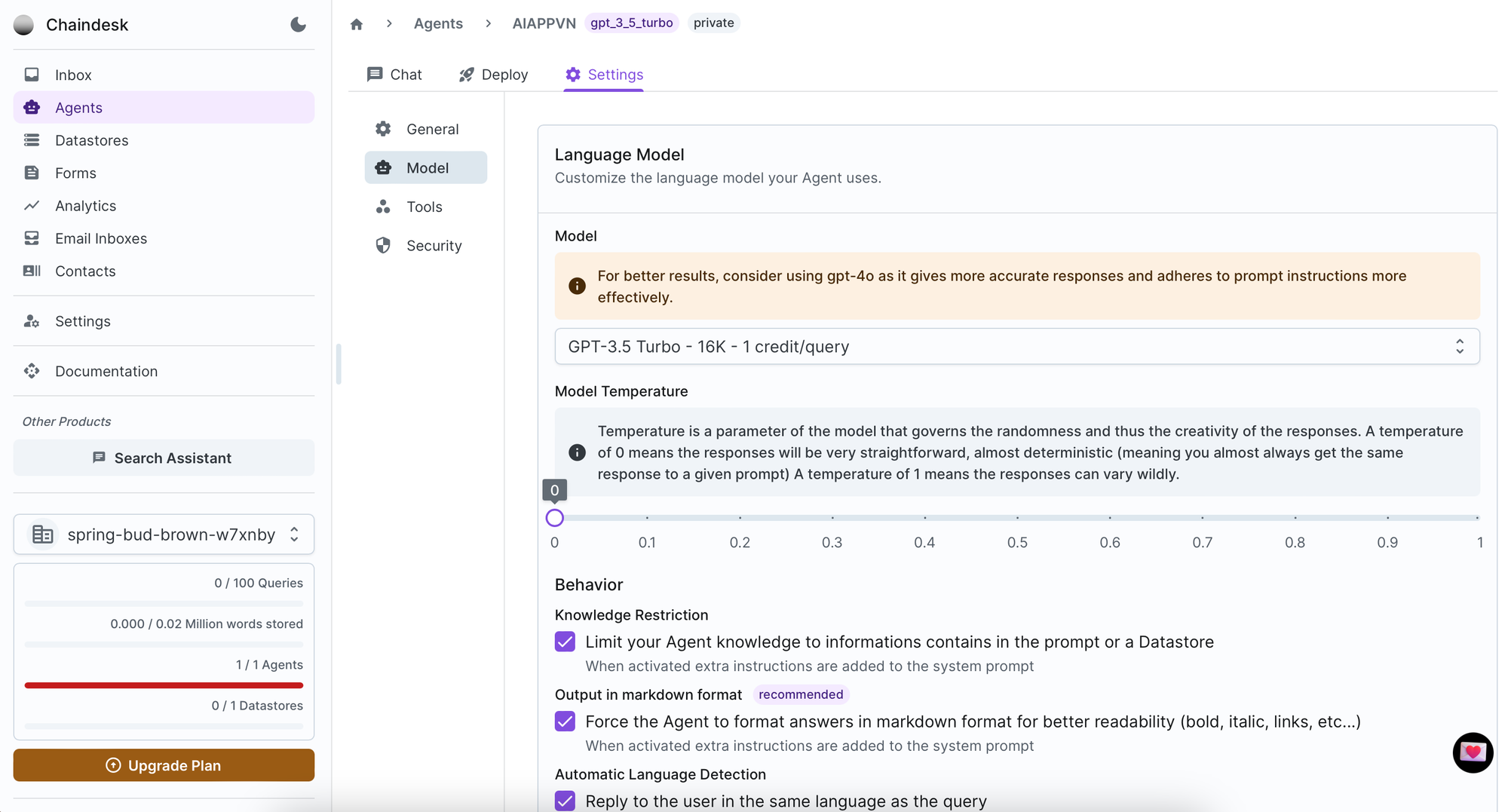This screenshot has height=812, width=1508.
Task: Open Inbox in the sidebar
Action: (x=164, y=75)
